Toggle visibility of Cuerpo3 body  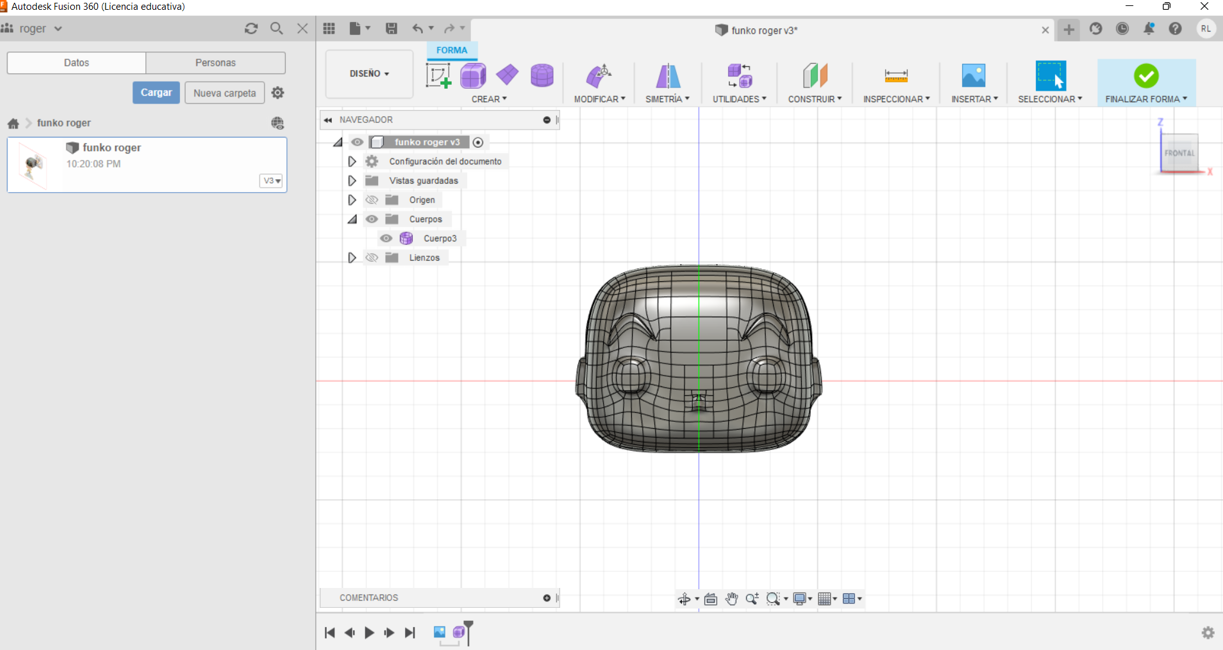coord(386,238)
